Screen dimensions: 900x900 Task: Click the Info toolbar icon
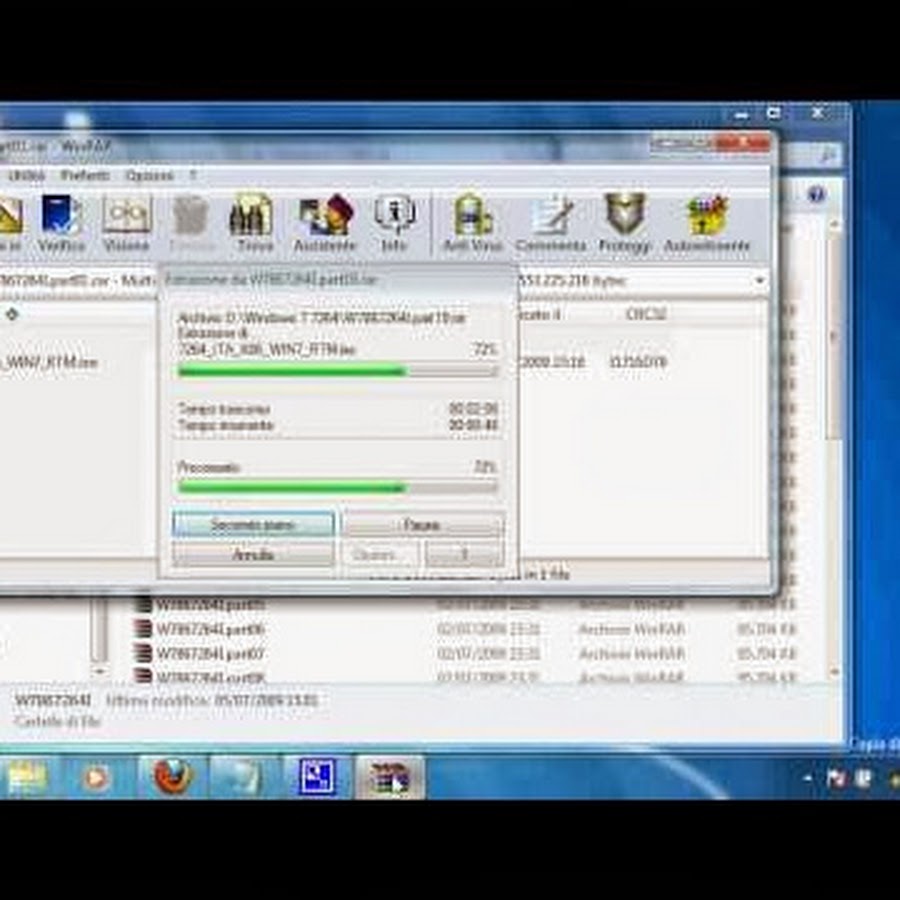pos(394,223)
